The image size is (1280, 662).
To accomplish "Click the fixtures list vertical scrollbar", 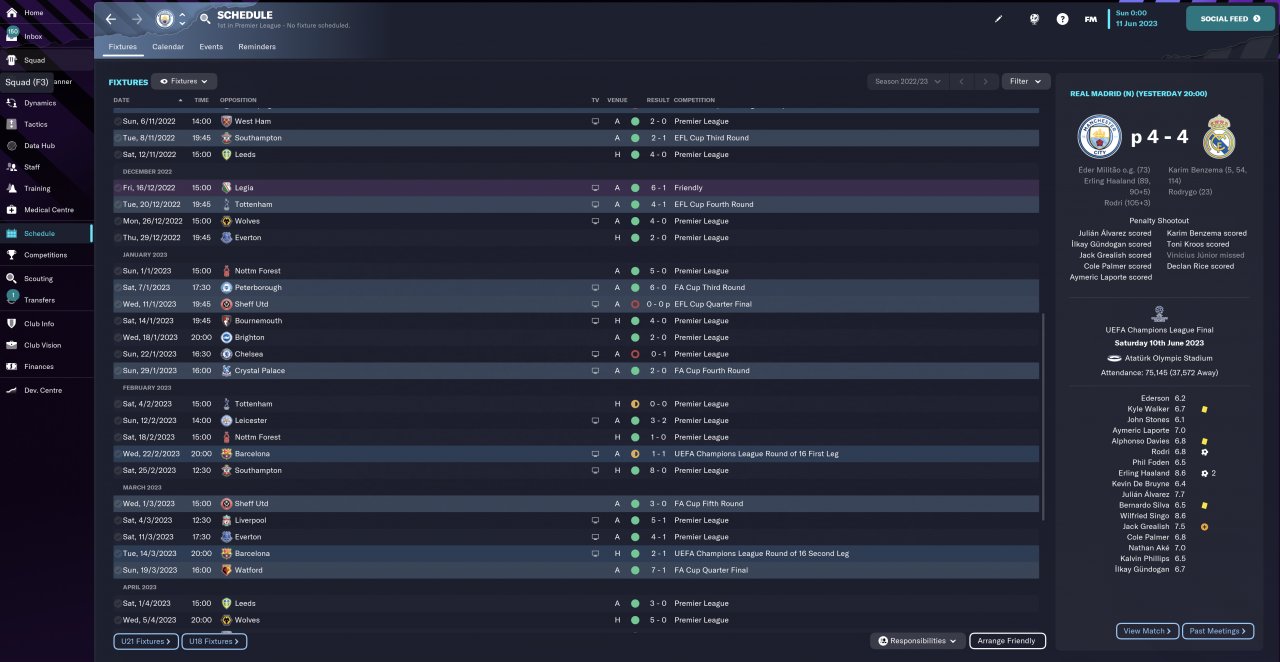I will [x=1043, y=415].
